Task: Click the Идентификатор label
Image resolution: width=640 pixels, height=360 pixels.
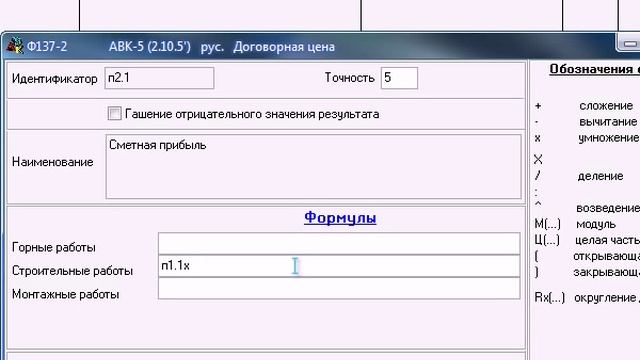Action: click(x=55, y=79)
